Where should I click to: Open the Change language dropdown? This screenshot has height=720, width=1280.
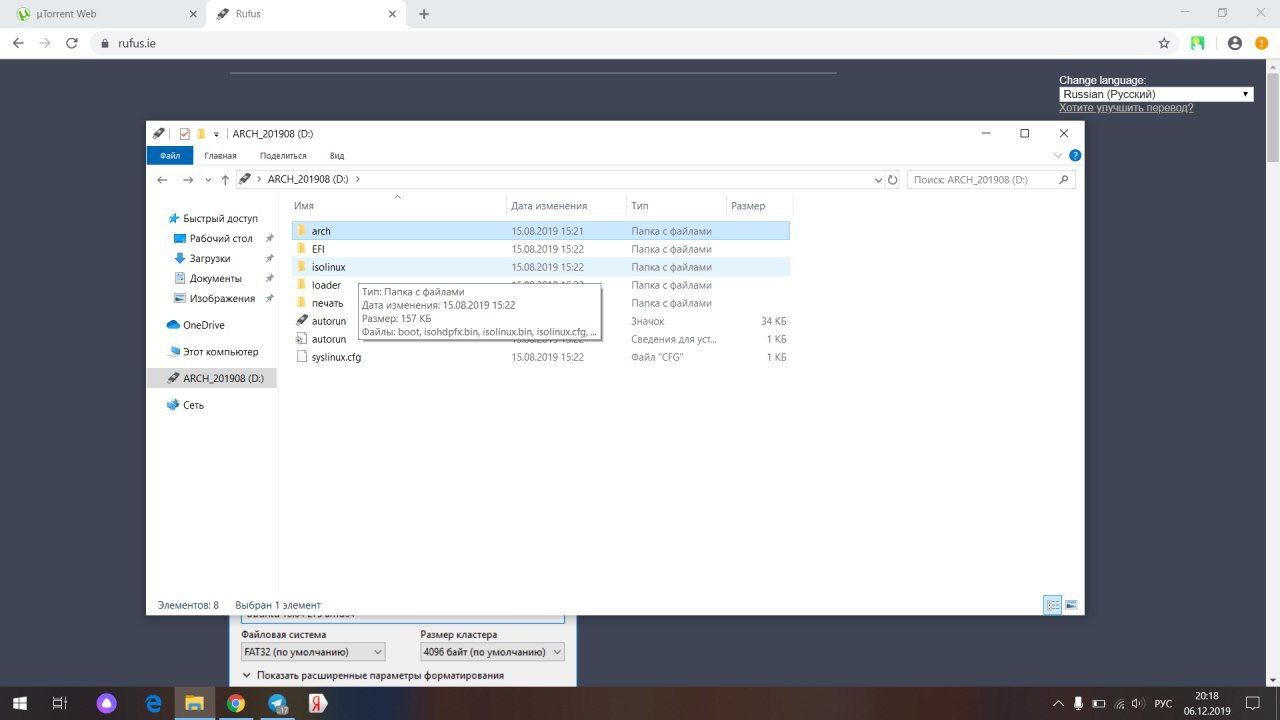[1156, 94]
